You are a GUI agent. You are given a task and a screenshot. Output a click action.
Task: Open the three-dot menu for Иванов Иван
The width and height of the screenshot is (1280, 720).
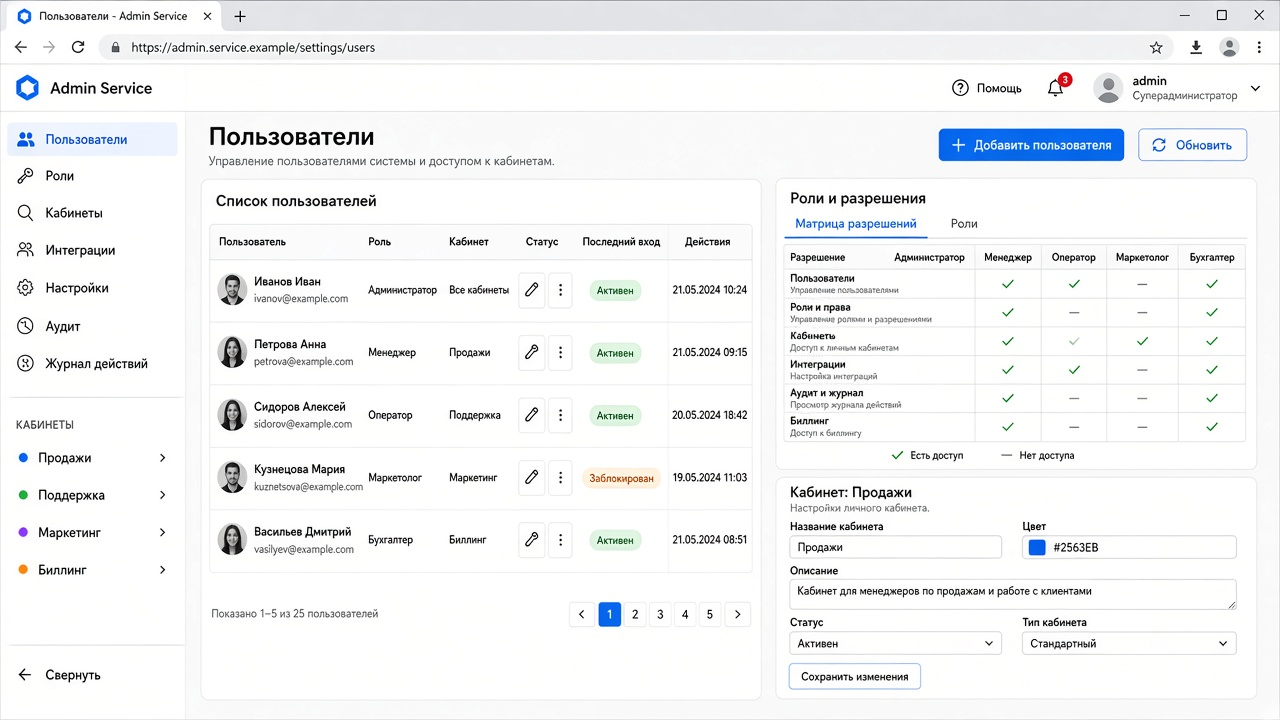tap(560, 290)
